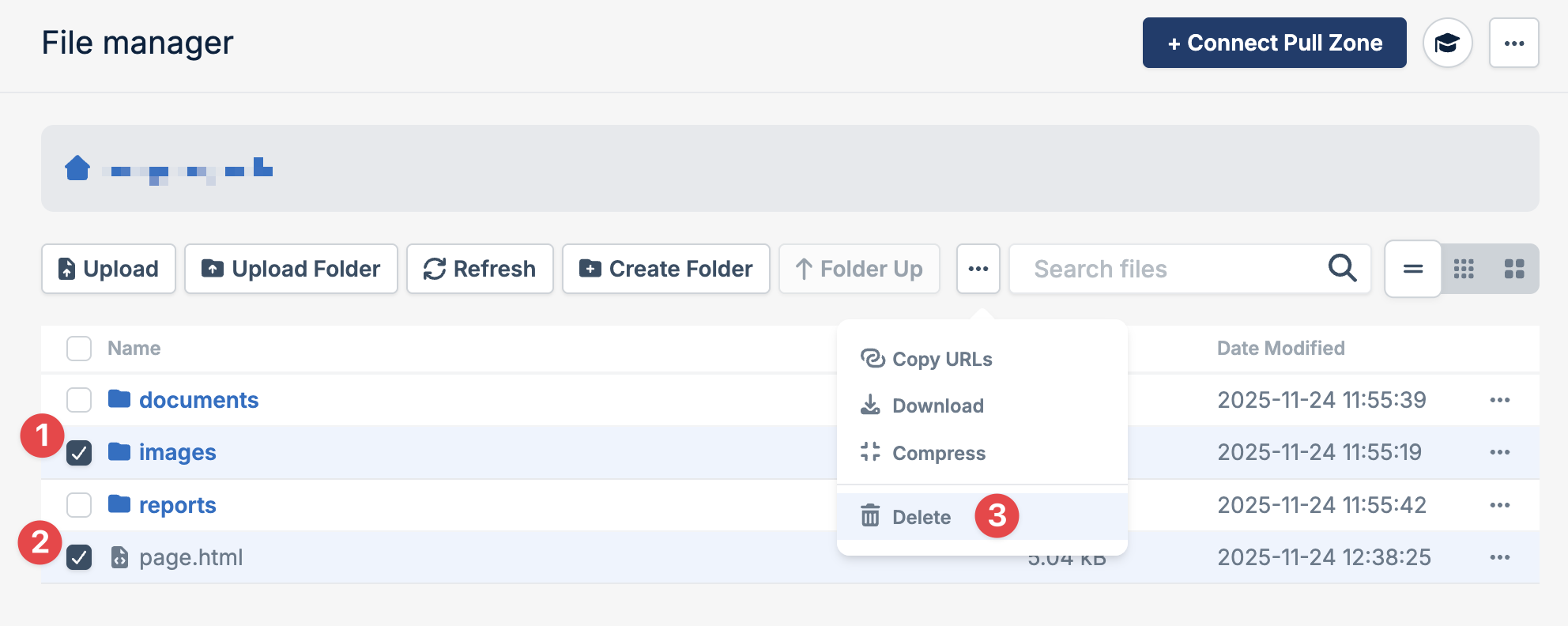Click the Name column header
Image resolution: width=1568 pixels, height=626 pixels.
pos(134,348)
